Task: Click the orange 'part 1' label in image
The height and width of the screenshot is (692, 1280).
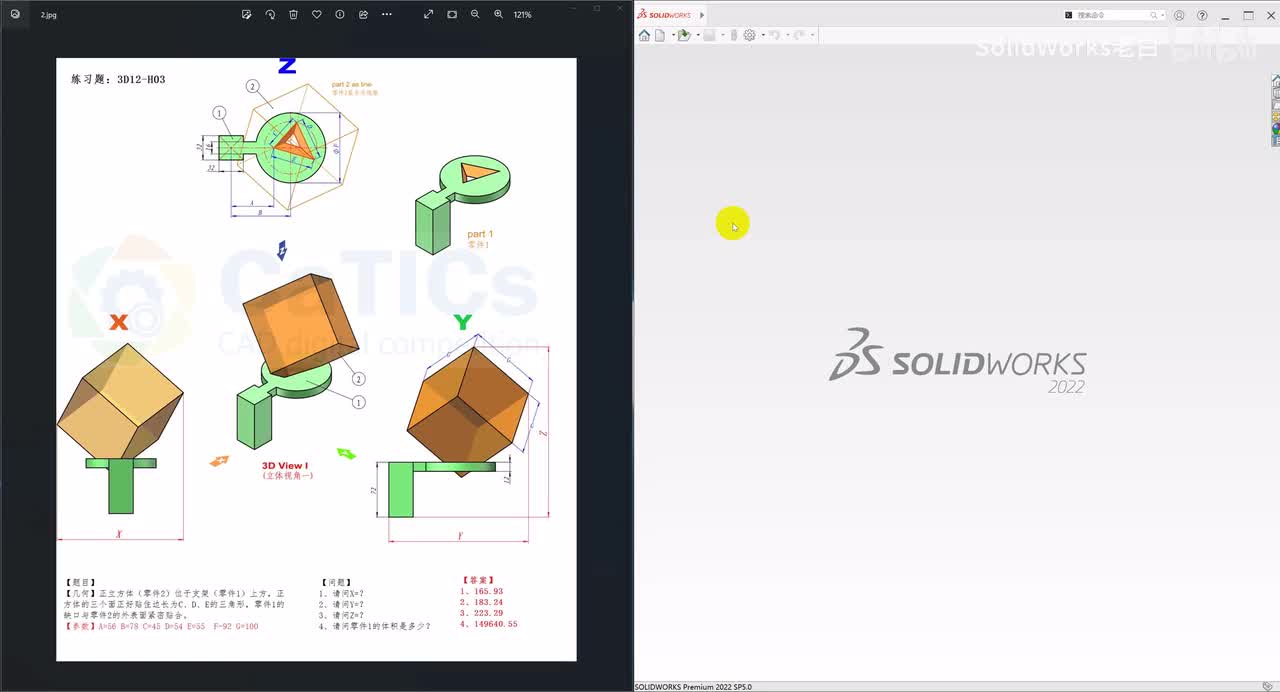Action: point(480,234)
